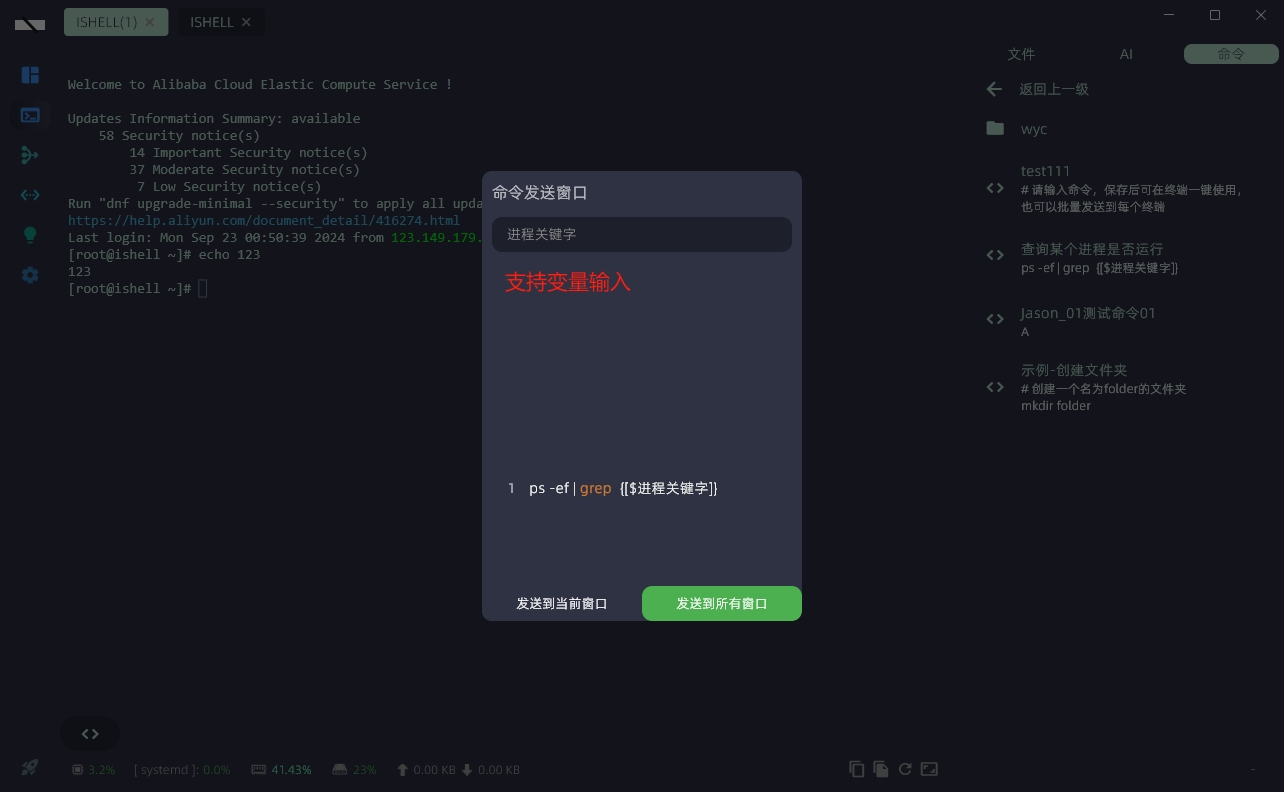
Task: Click the copy icon in the status bar
Action: (x=857, y=769)
